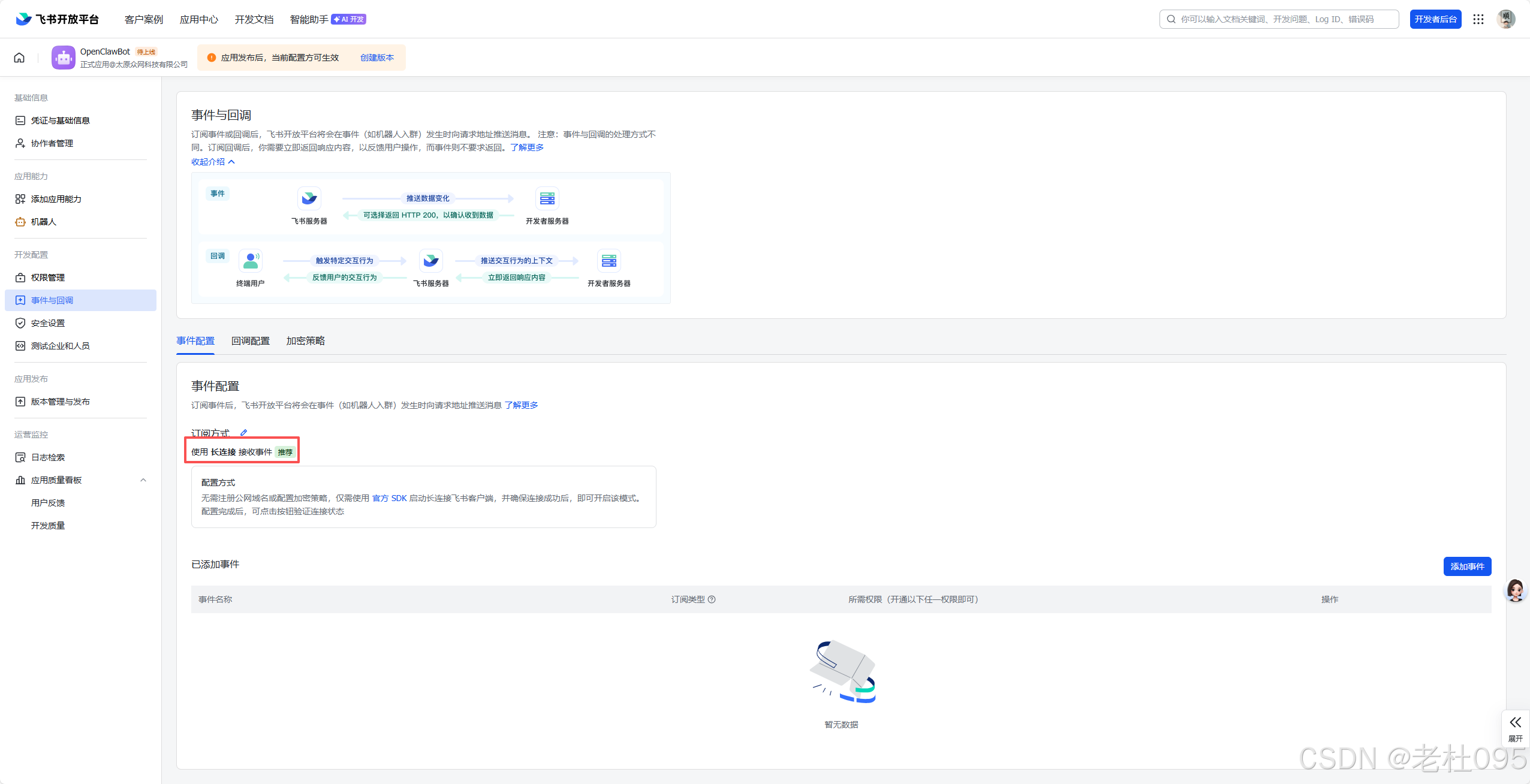Click the 官方 SDK link
The height and width of the screenshot is (784, 1530).
(389, 498)
